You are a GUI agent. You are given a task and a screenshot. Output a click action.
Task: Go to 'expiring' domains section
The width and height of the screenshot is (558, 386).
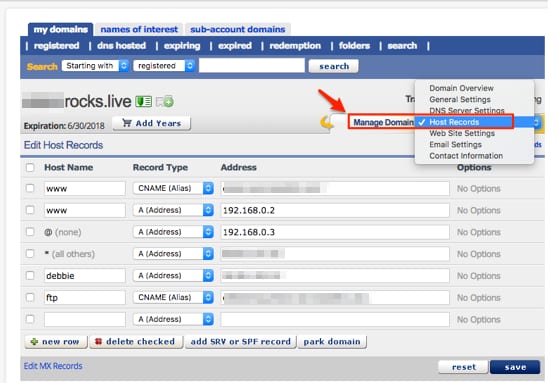182,46
